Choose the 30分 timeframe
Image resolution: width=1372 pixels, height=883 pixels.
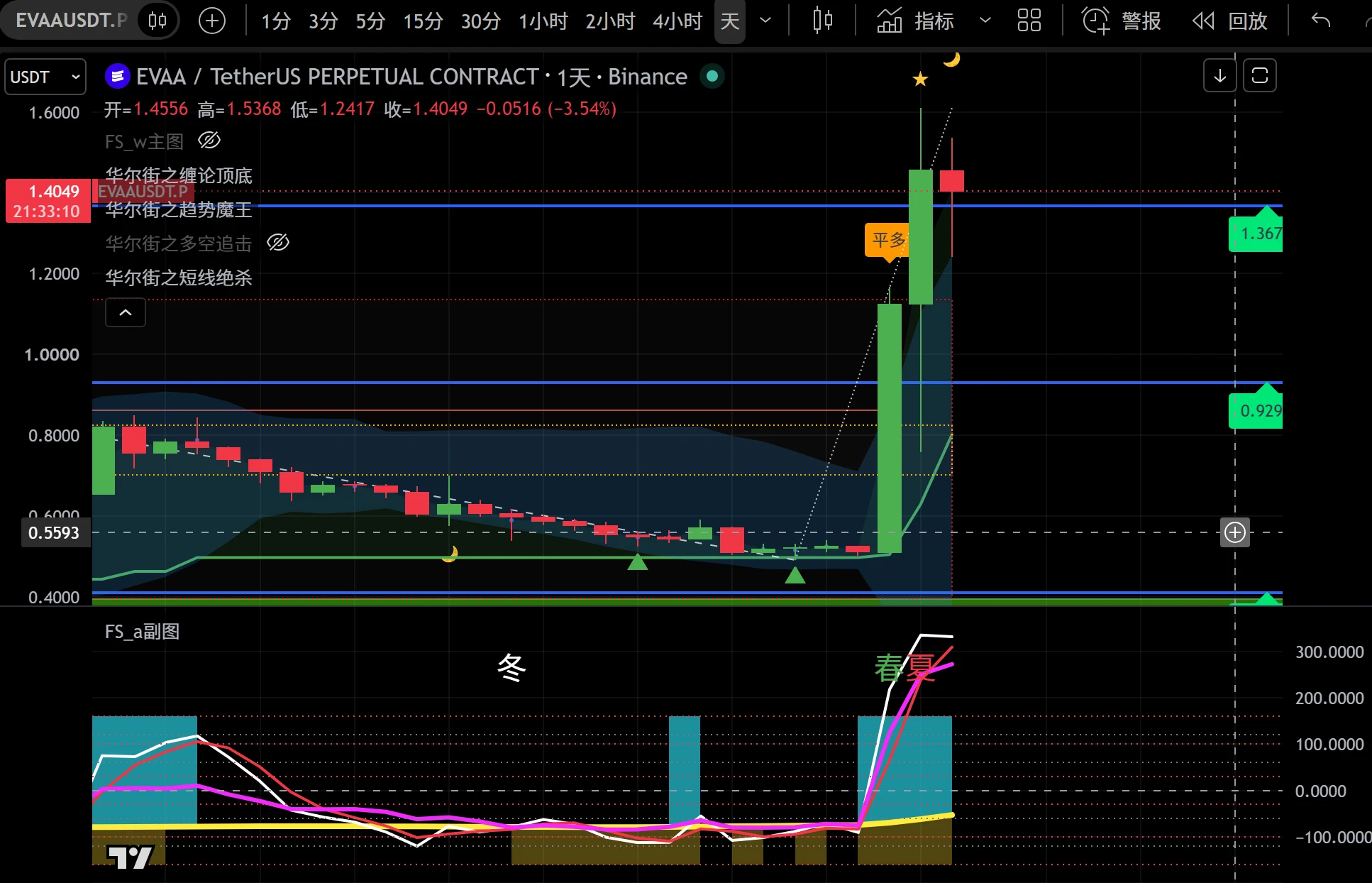481,21
